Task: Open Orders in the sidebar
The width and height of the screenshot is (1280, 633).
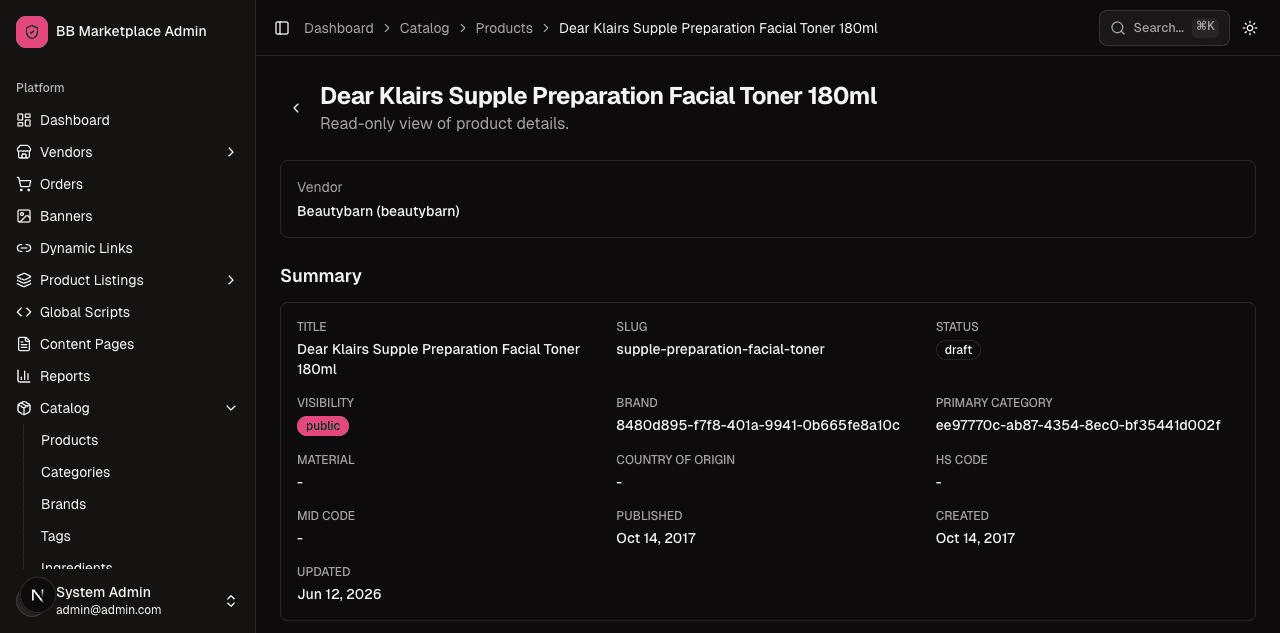Action: (x=128, y=184)
